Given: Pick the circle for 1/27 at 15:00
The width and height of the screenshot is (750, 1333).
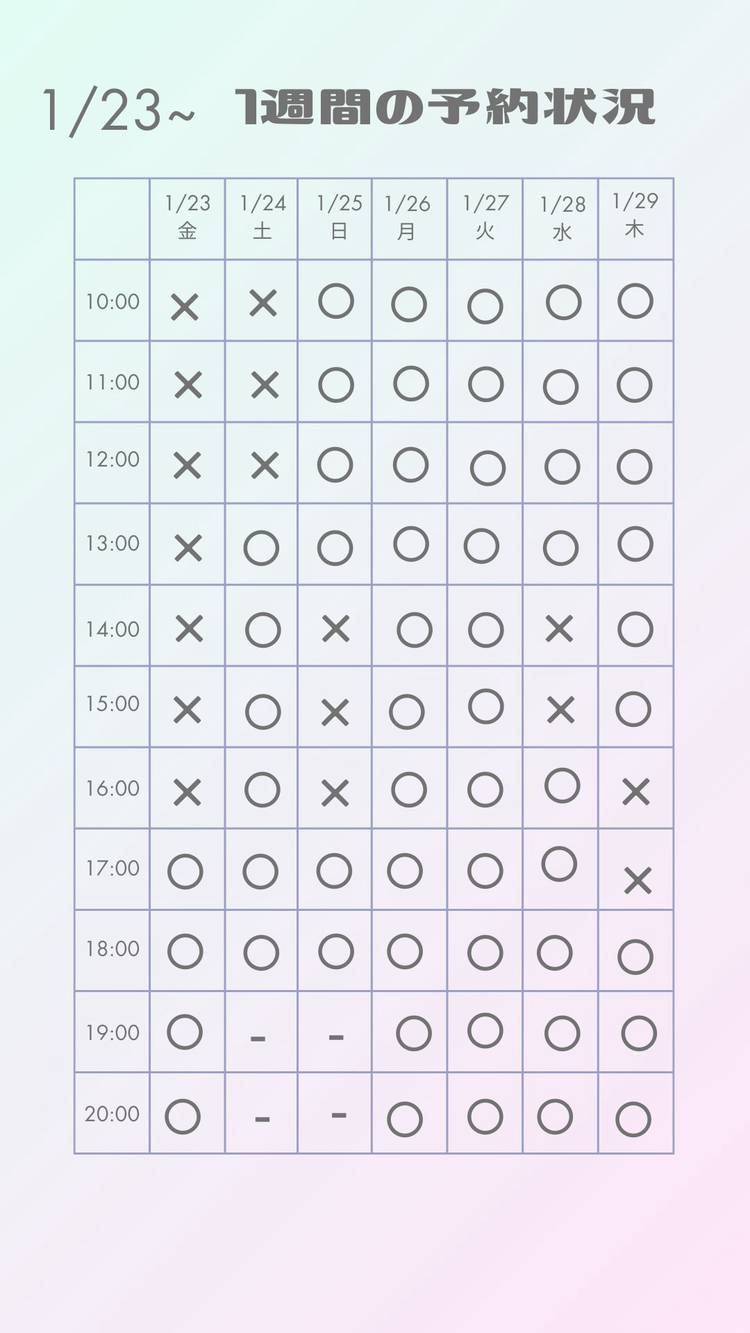Looking at the screenshot, I should [x=486, y=706].
